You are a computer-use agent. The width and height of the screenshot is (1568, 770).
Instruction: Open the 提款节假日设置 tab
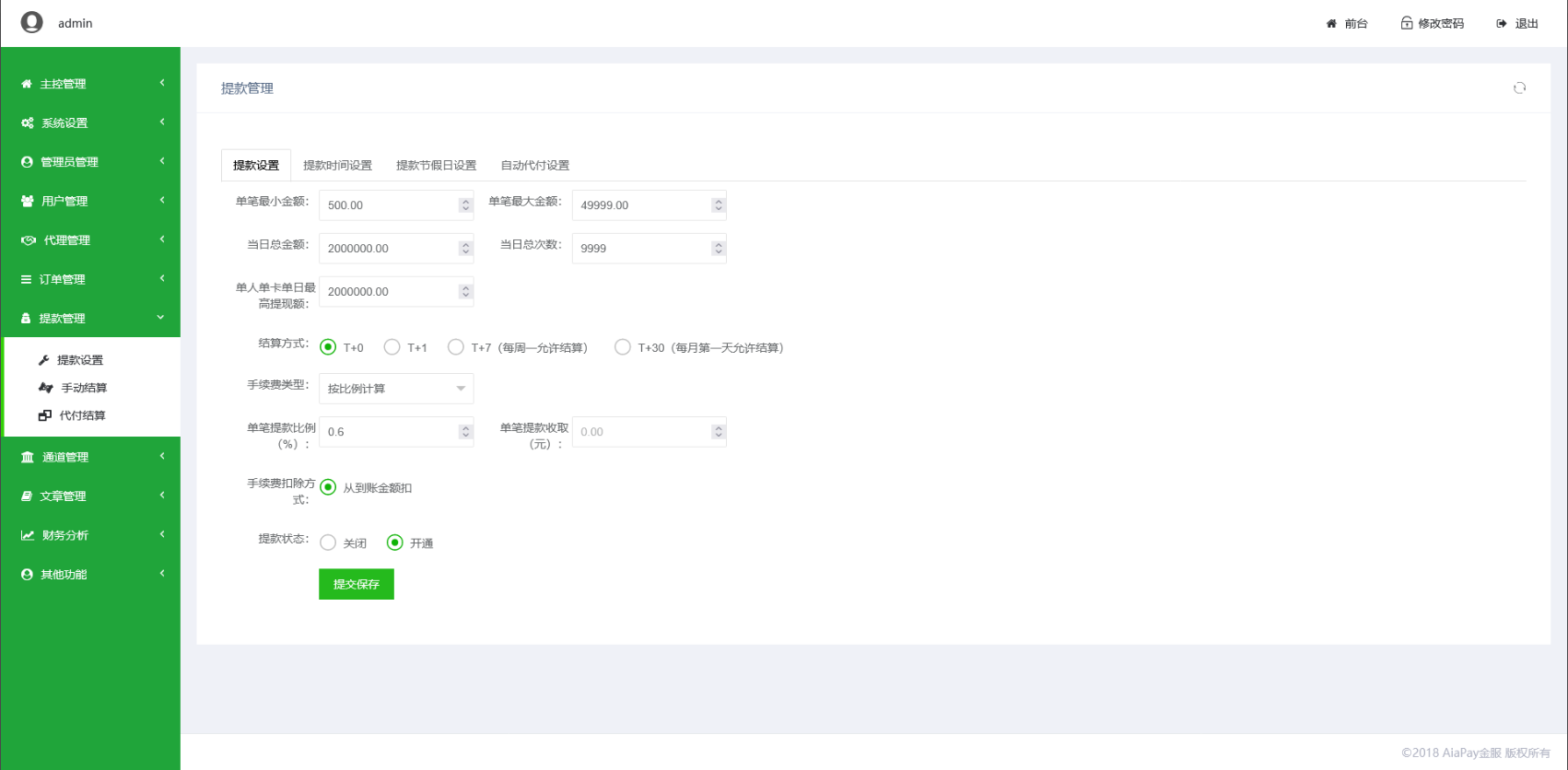pos(436,166)
